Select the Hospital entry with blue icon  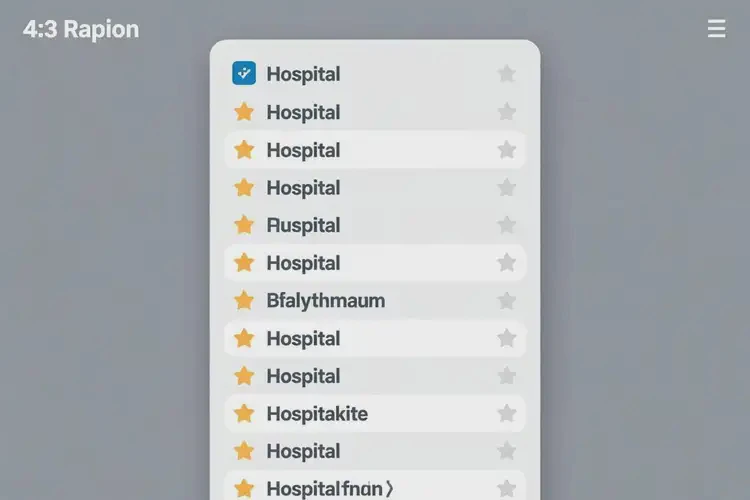click(303, 74)
